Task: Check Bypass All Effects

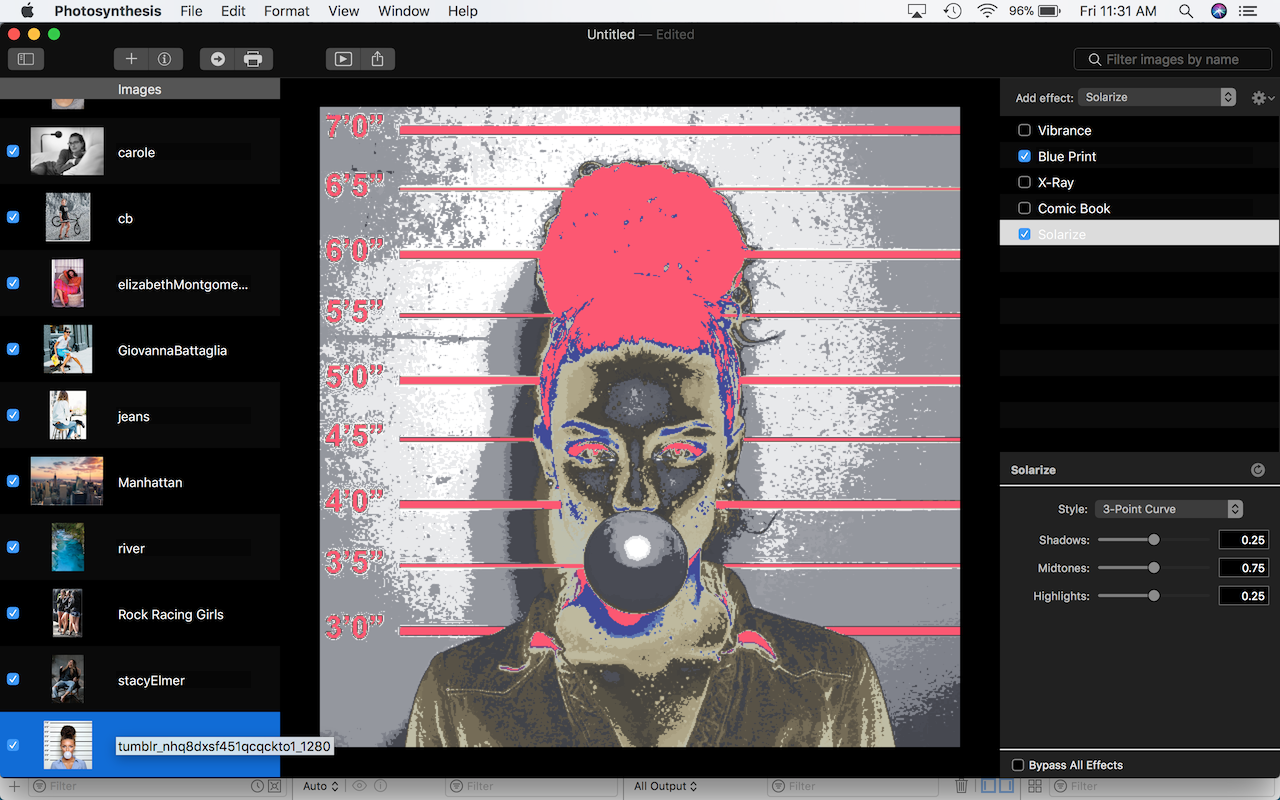Action: pos(1018,765)
